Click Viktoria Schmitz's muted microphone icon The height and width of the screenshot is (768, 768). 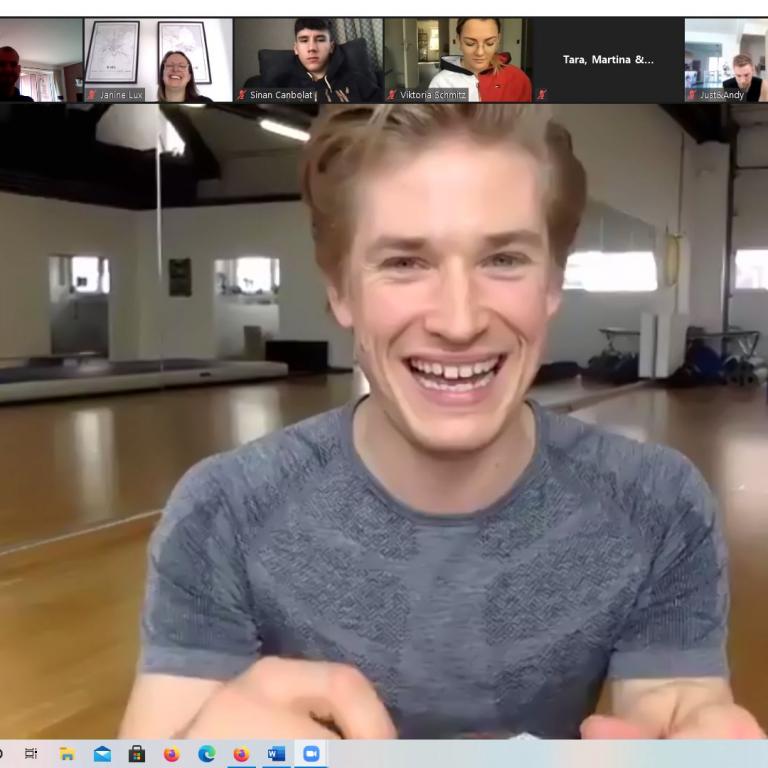point(392,95)
